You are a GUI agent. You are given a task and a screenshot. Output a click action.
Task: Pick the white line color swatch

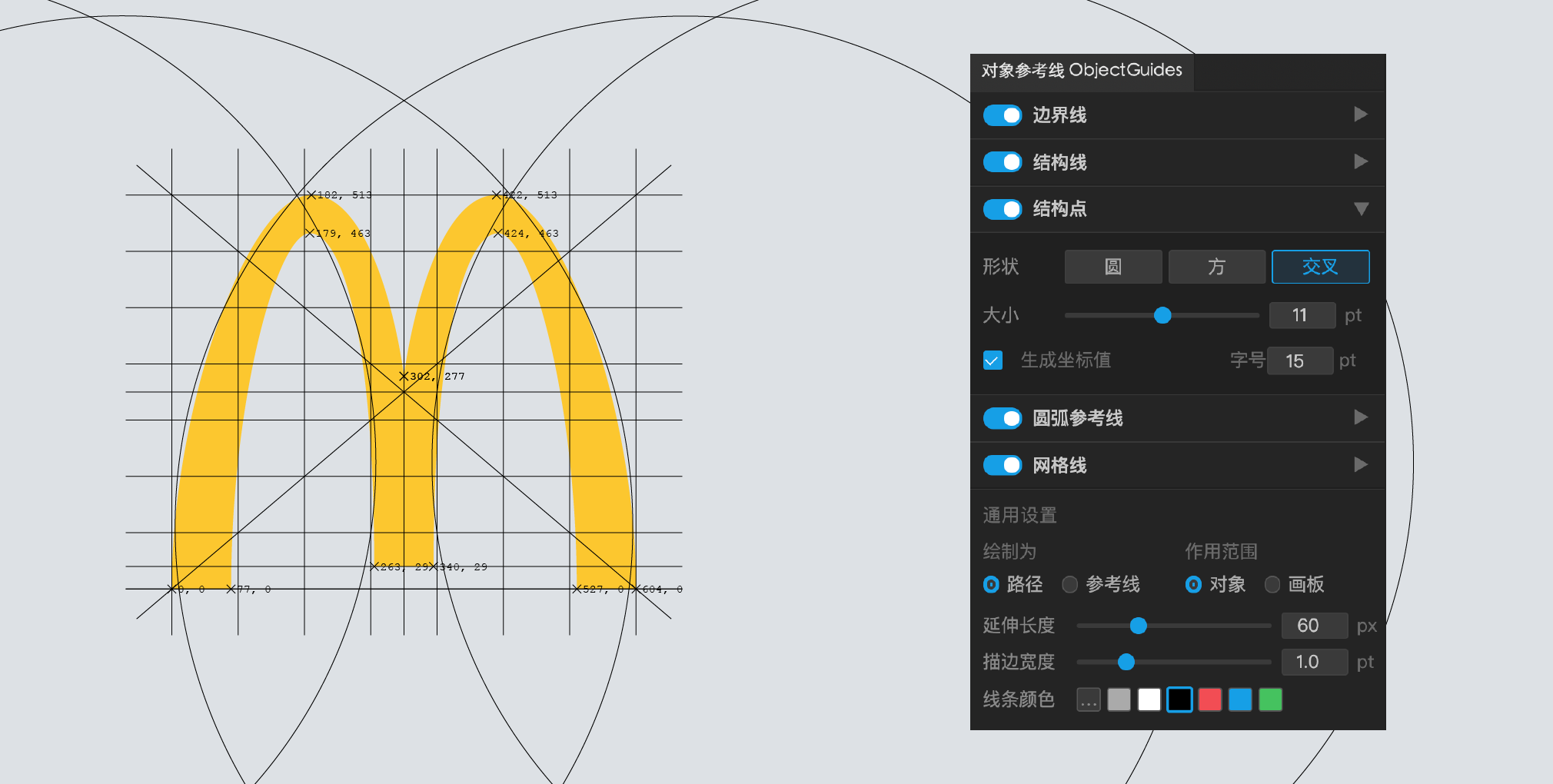[x=1149, y=700]
